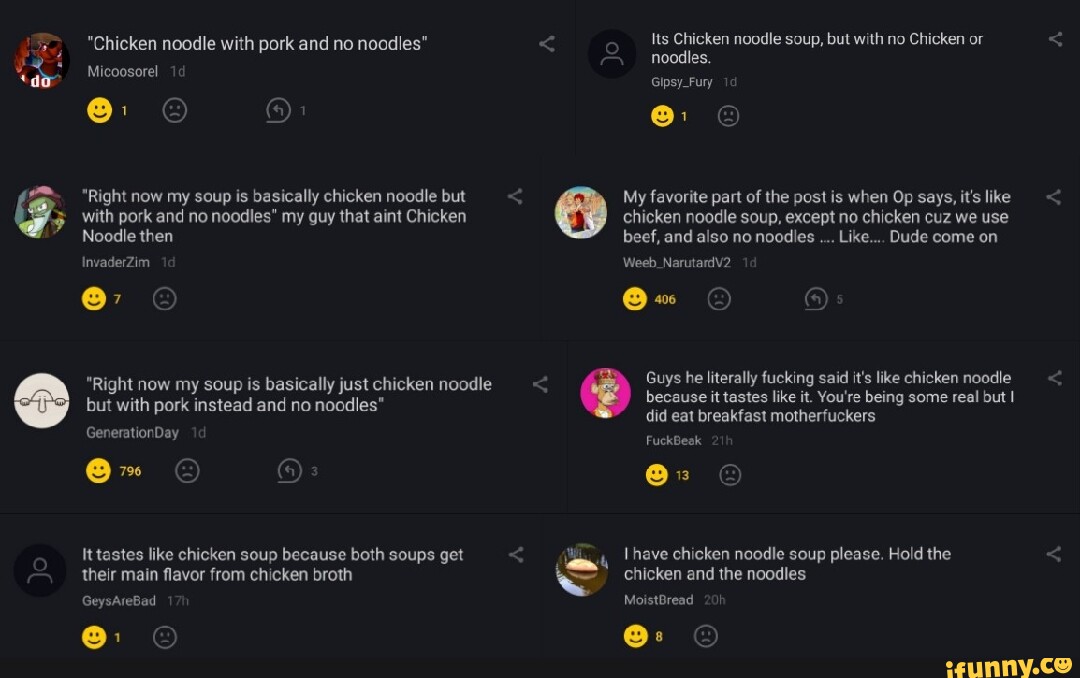Smile-react to Weeb_NarutardV2's comment with 406 likes
1080x678 pixels.
(635, 299)
